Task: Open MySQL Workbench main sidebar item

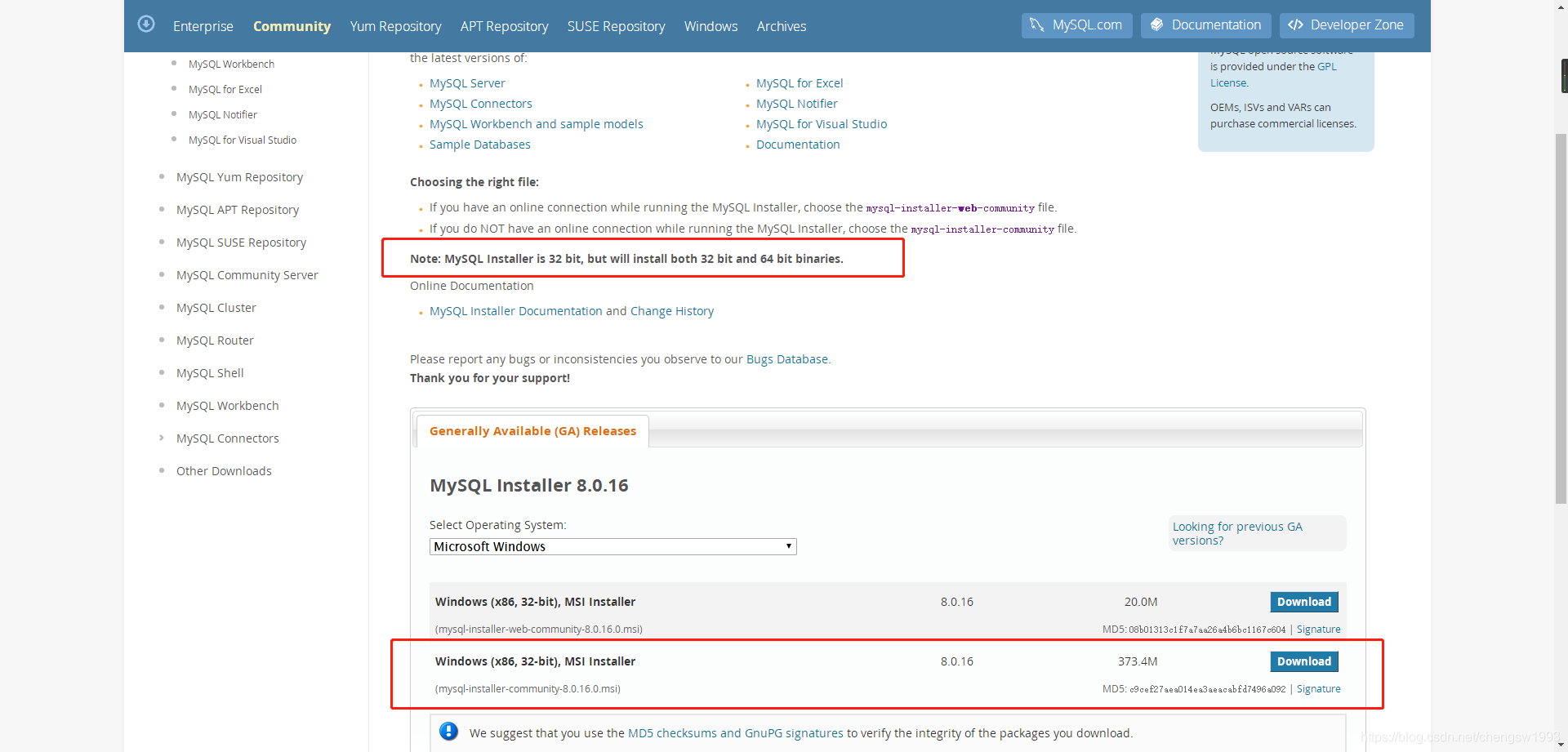Action: (x=227, y=406)
